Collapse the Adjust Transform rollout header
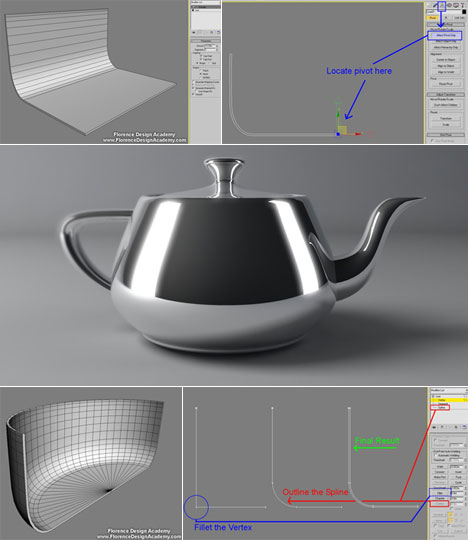 click(446, 94)
